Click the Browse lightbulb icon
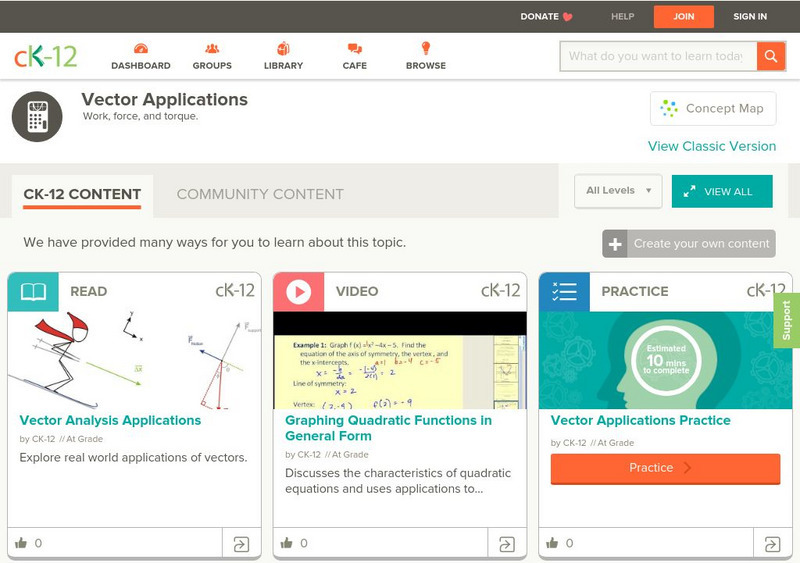The height and width of the screenshot is (563, 800). click(425, 49)
